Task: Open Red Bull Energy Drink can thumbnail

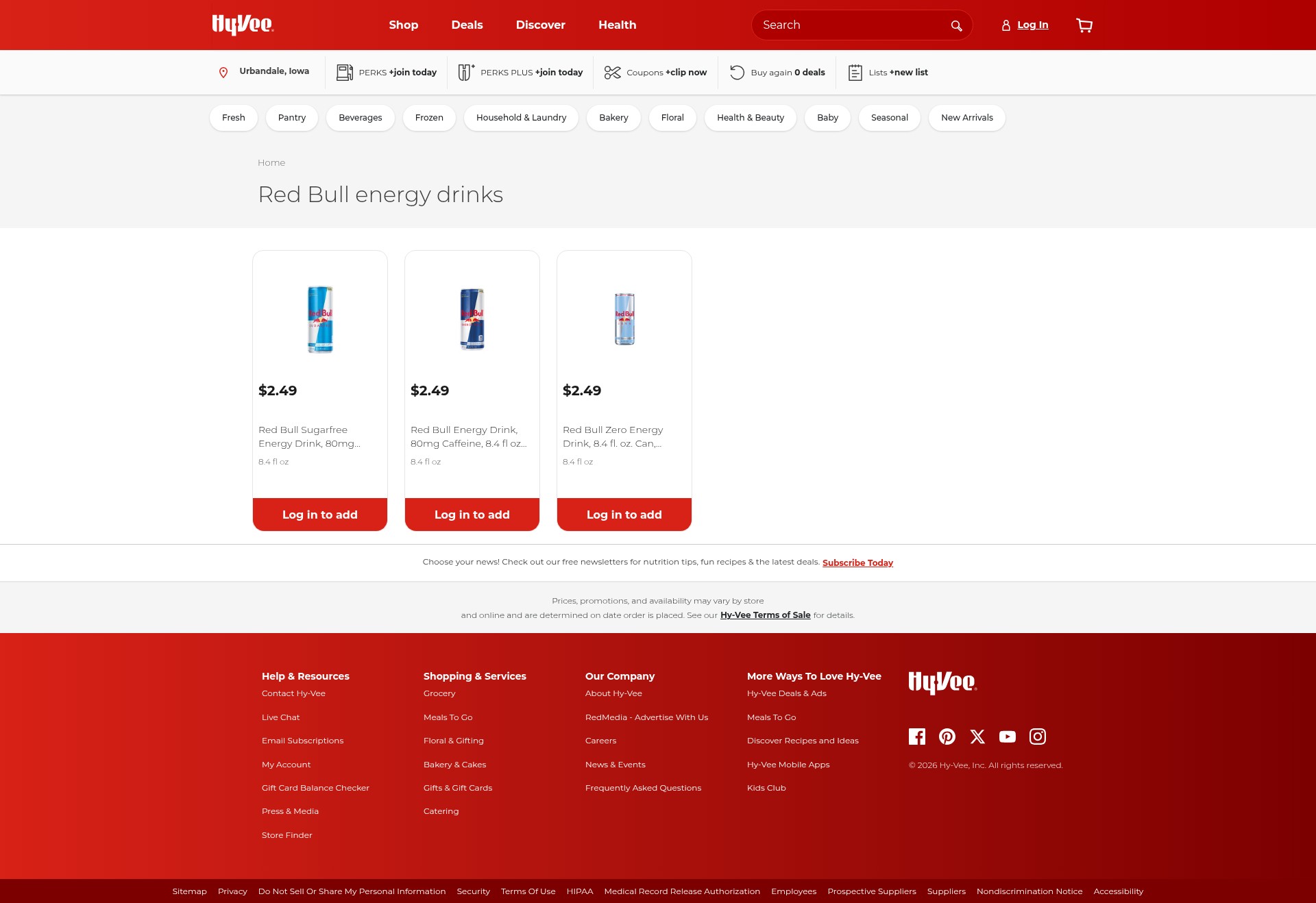Action: coord(472,319)
